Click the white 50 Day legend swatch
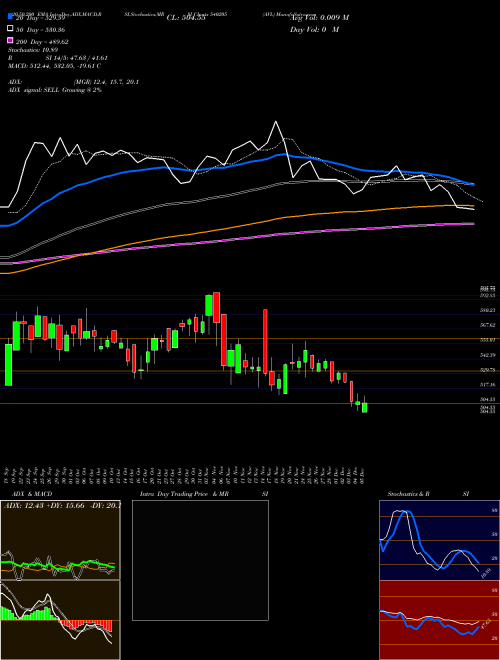Image resolution: width=500 pixels, height=660 pixels. coord(10,29)
